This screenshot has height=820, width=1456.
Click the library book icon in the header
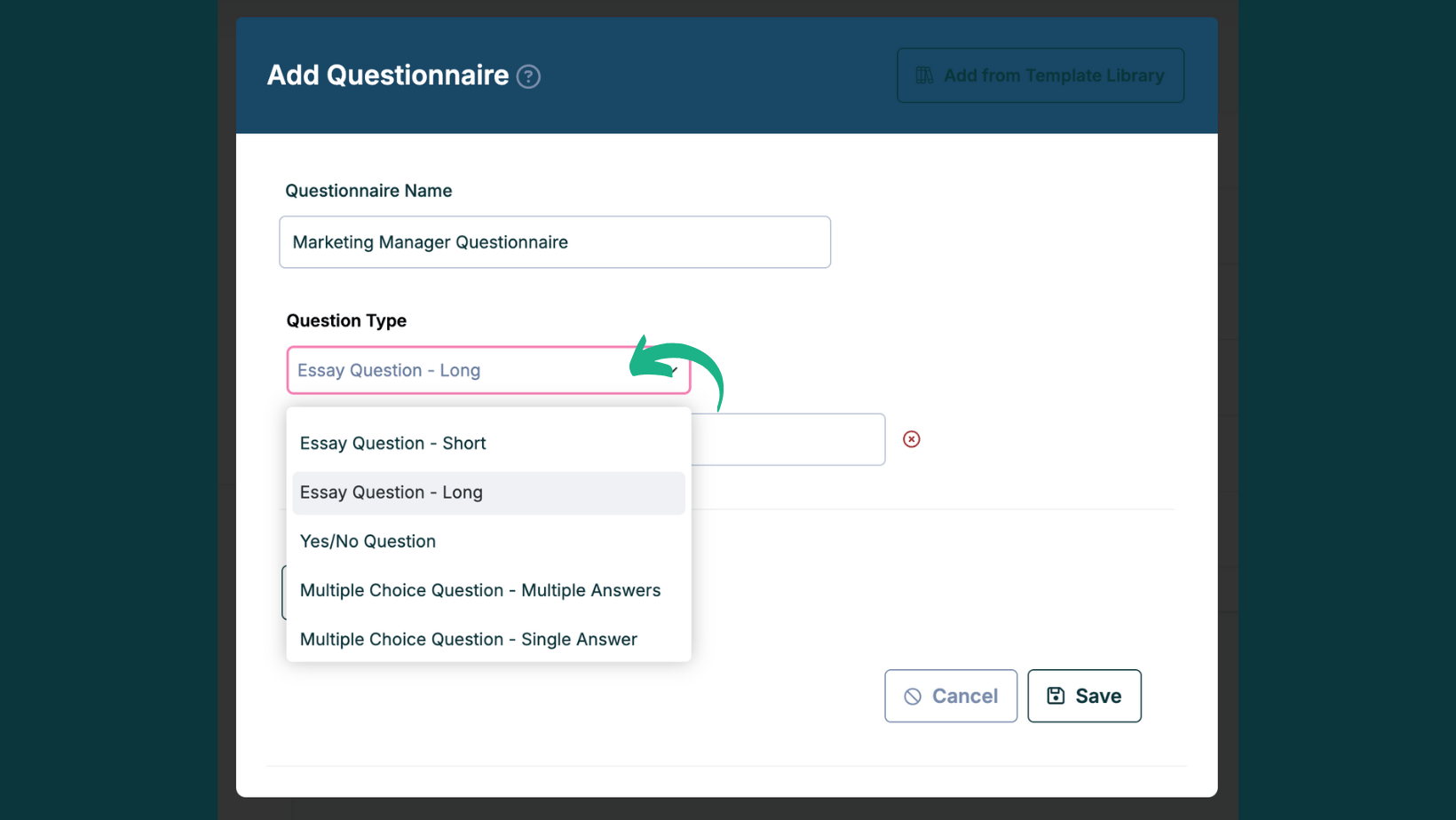924,75
